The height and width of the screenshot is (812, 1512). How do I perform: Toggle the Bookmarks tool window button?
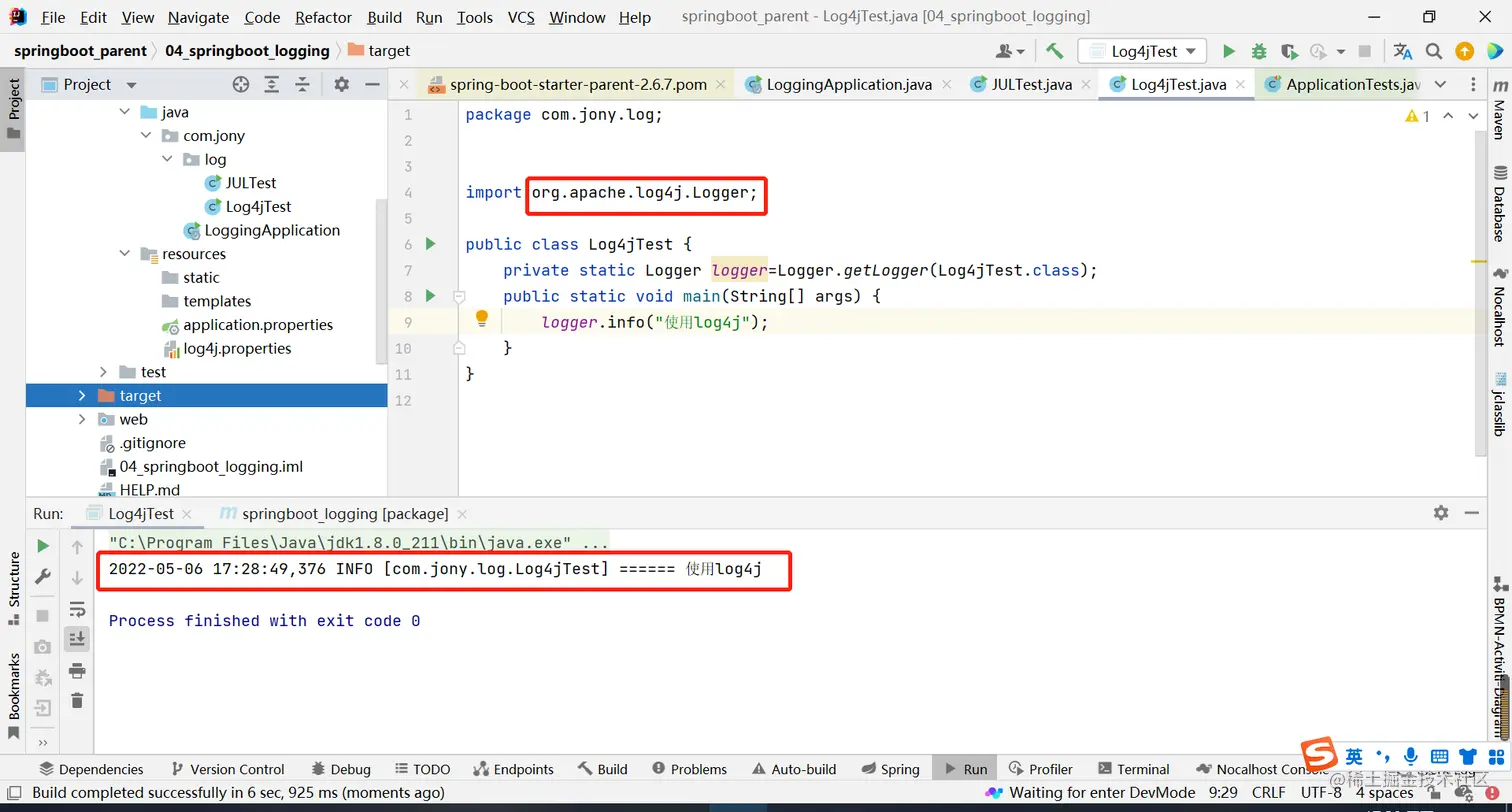(14, 696)
